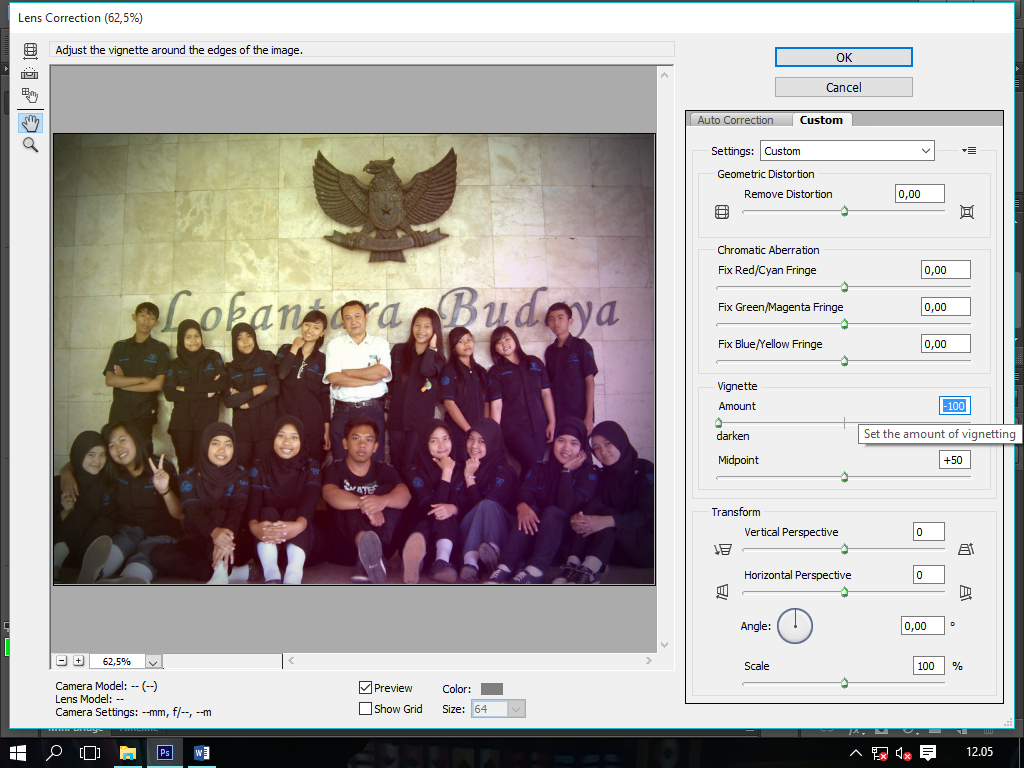Open the Windows Start menu
This screenshot has height=768, width=1024.
click(17, 752)
